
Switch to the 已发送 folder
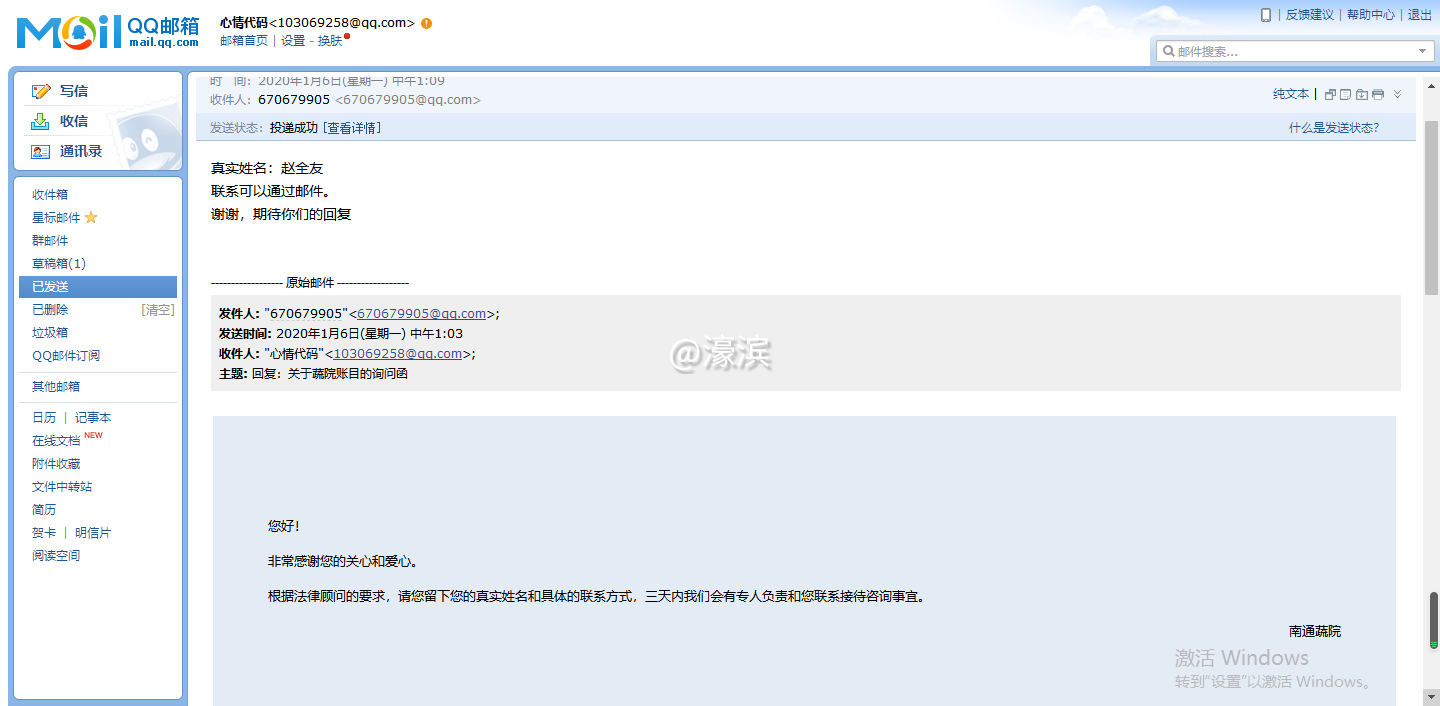[49, 286]
